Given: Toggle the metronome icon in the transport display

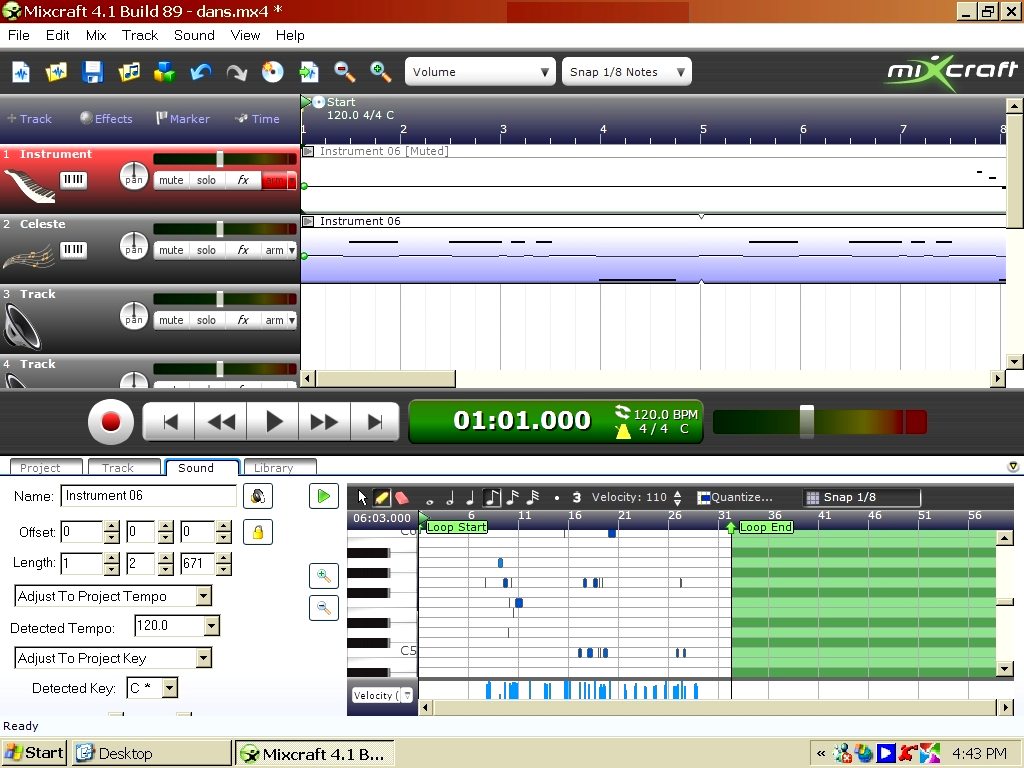Looking at the screenshot, I should [x=623, y=430].
